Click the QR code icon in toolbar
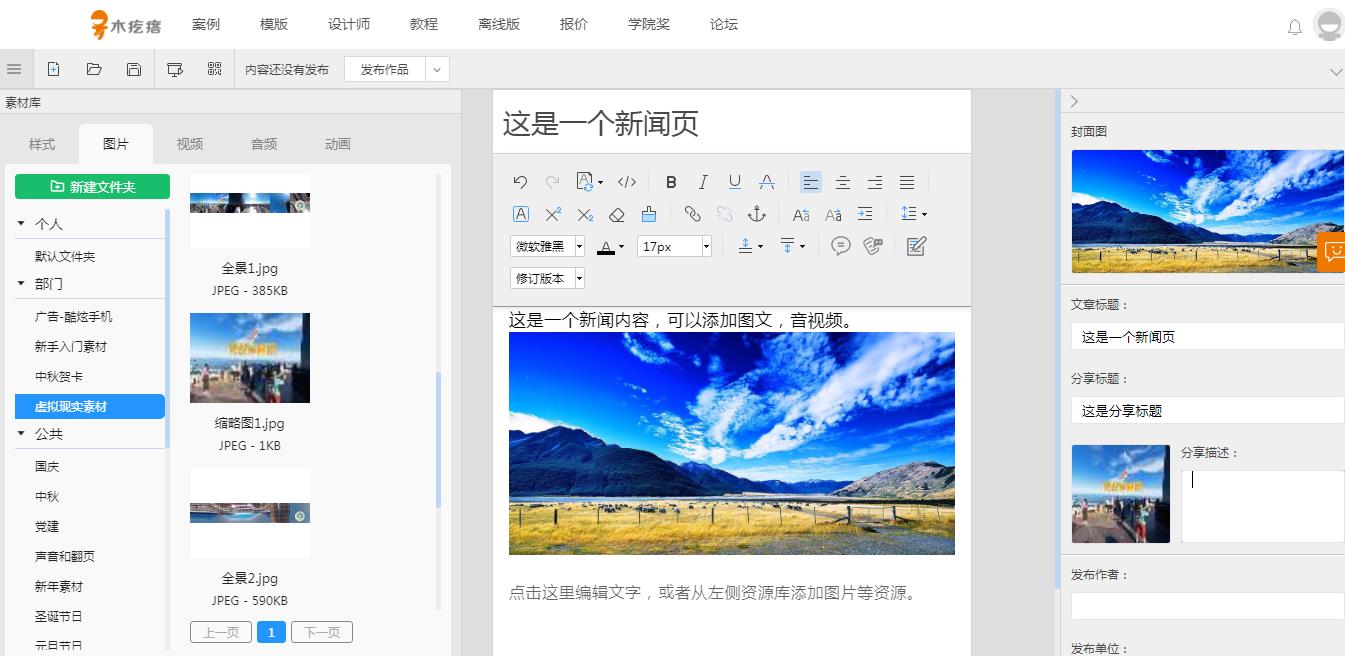The height and width of the screenshot is (656, 1345). click(214, 69)
